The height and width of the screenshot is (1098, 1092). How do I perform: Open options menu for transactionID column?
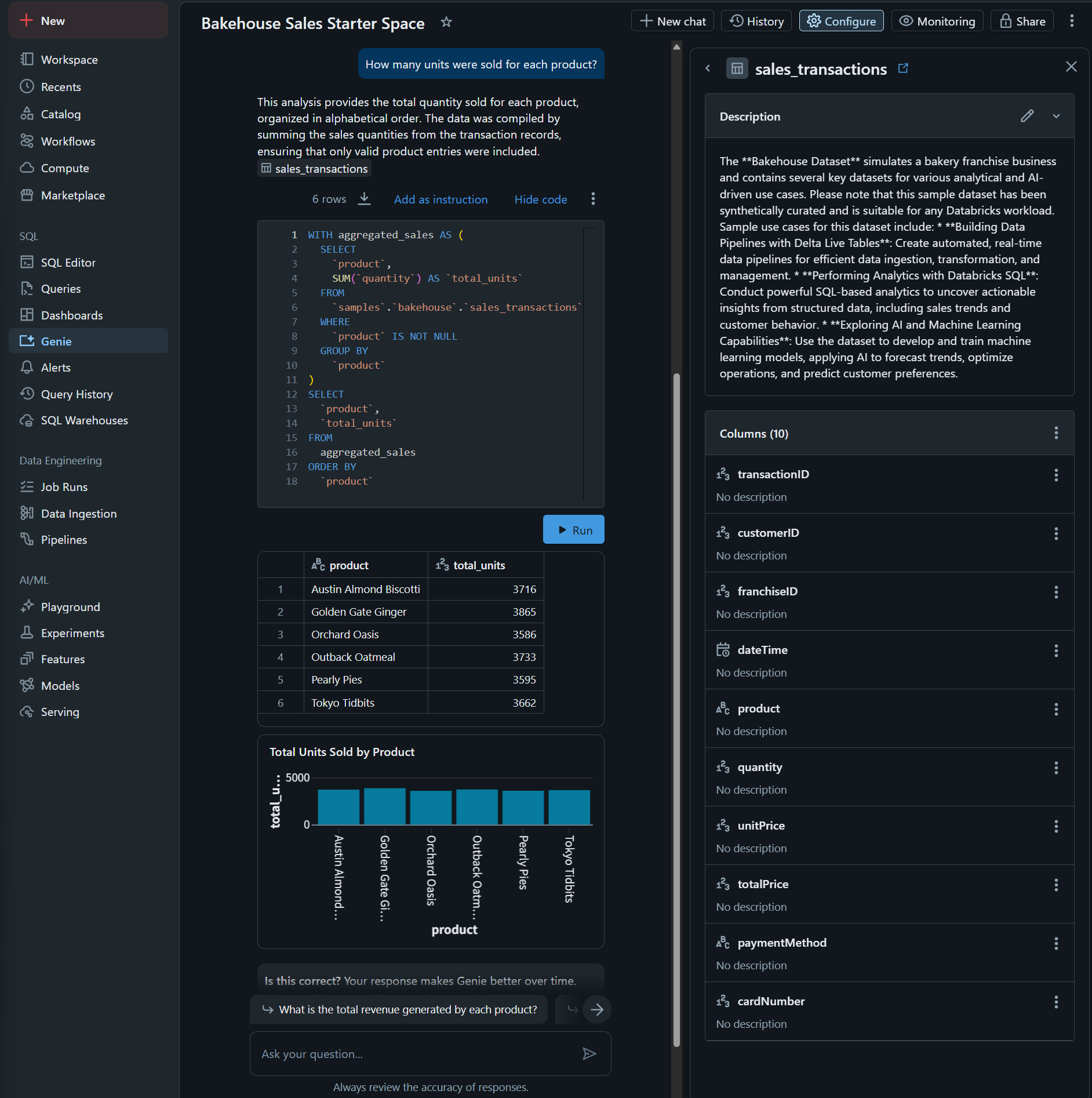click(x=1056, y=475)
